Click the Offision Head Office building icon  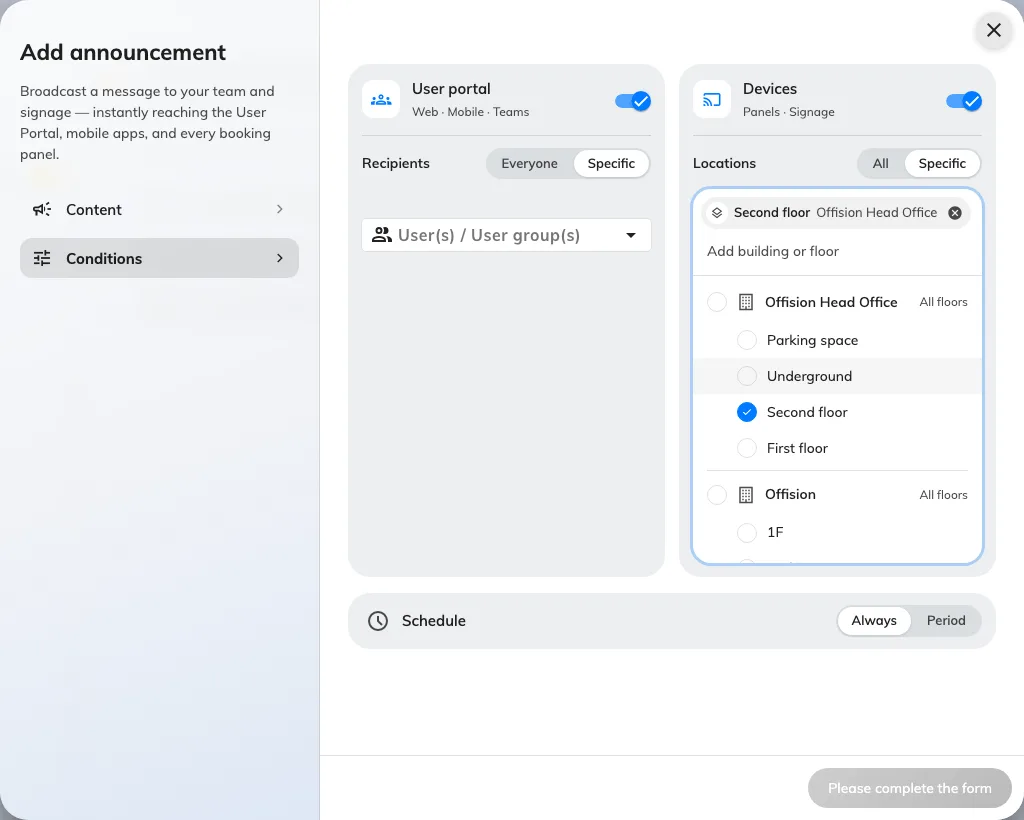click(x=746, y=302)
